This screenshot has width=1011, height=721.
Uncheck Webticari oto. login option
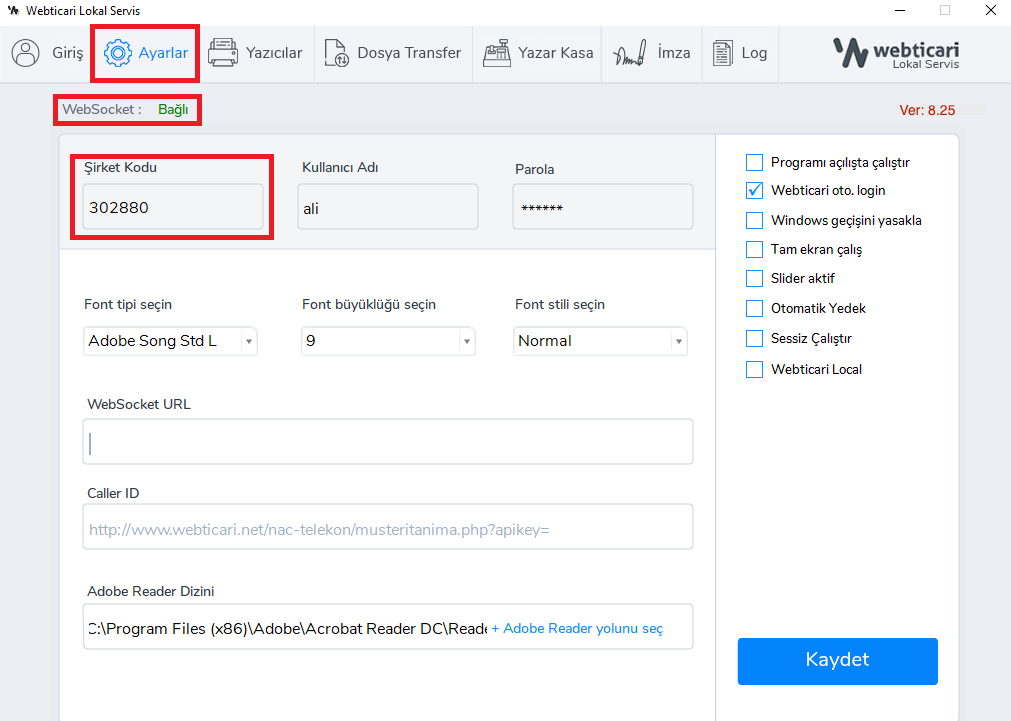[x=754, y=190]
